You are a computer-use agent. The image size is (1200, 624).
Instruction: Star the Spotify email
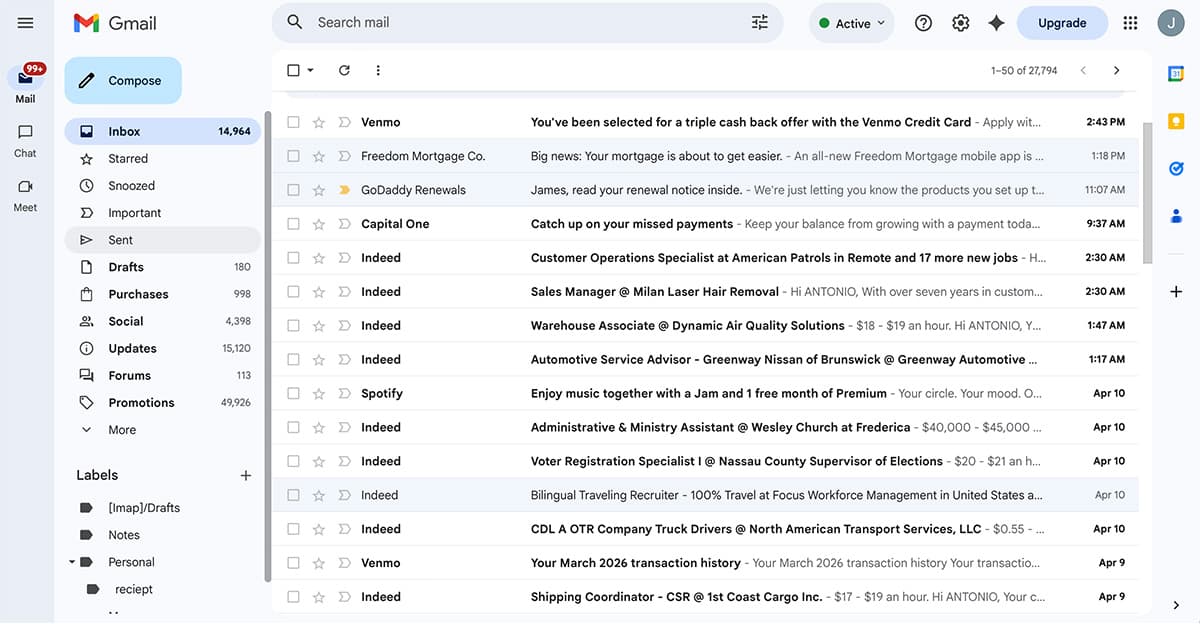(x=318, y=393)
